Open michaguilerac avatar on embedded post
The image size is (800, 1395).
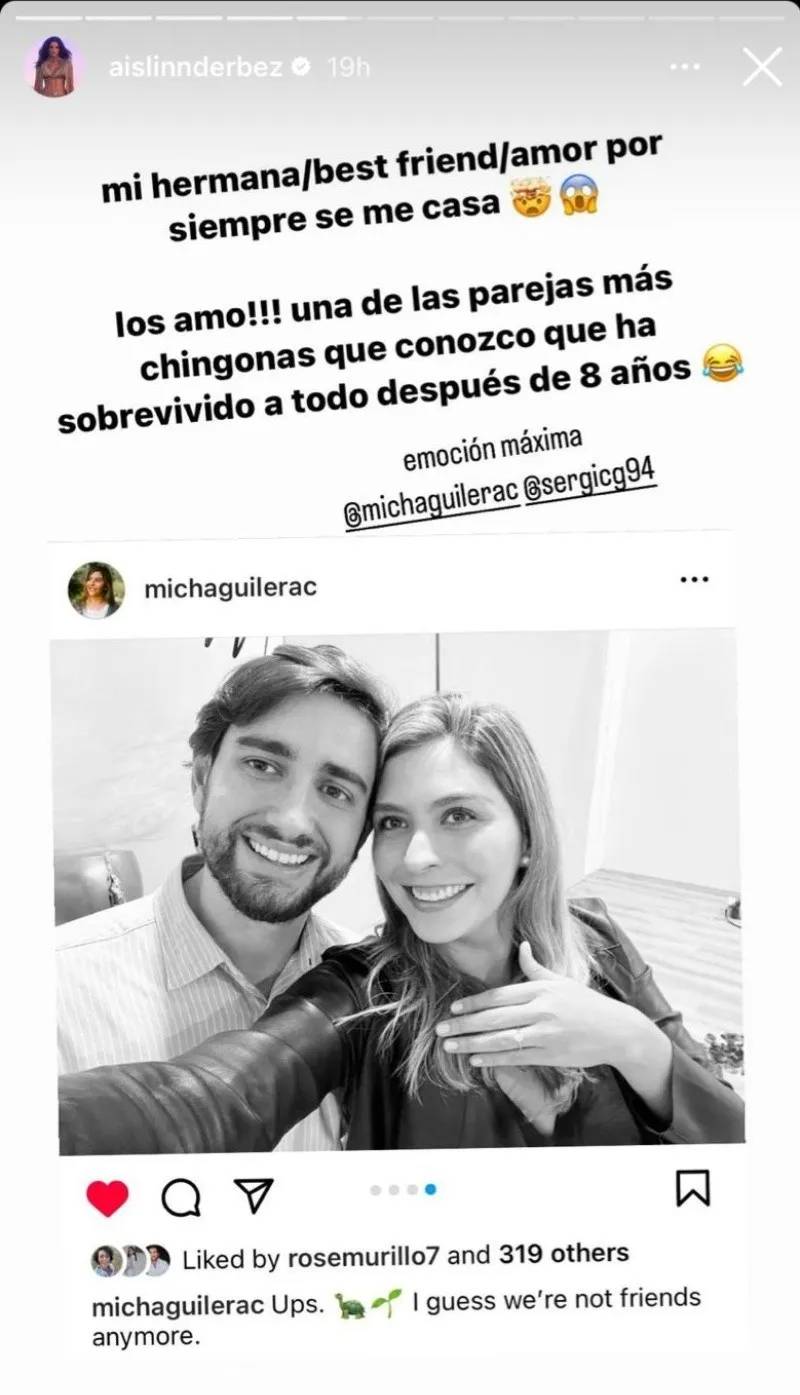click(96, 589)
